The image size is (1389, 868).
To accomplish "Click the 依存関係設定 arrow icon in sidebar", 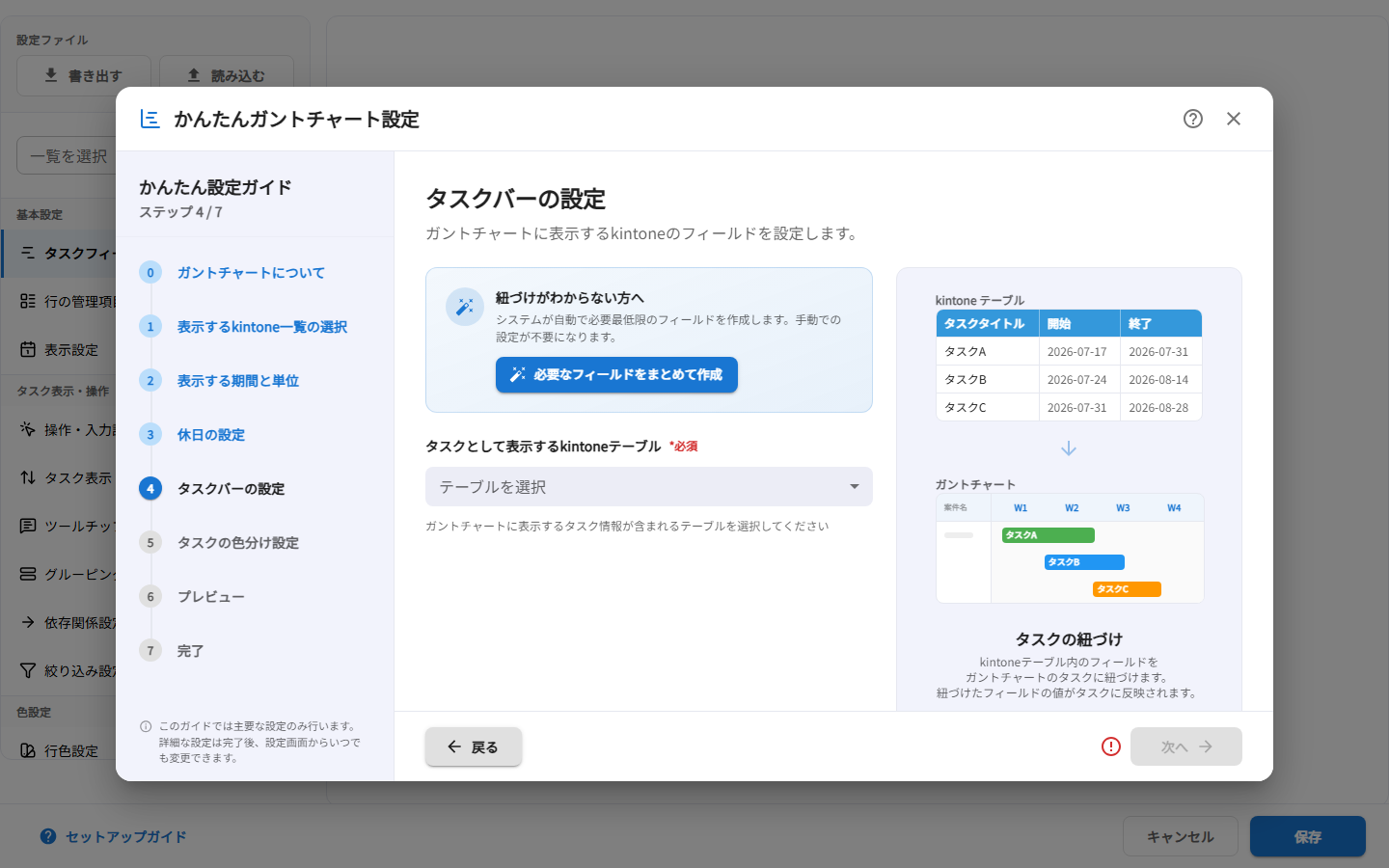I will point(28,622).
